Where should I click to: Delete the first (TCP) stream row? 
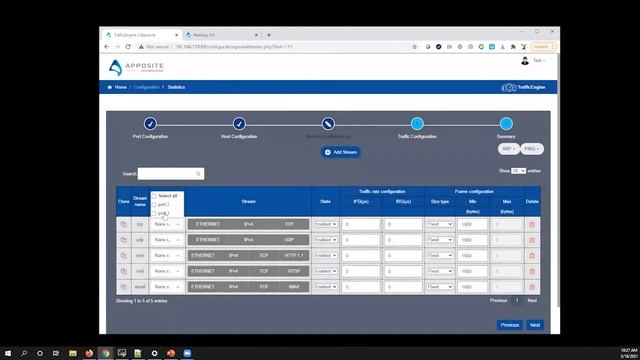pos(532,224)
